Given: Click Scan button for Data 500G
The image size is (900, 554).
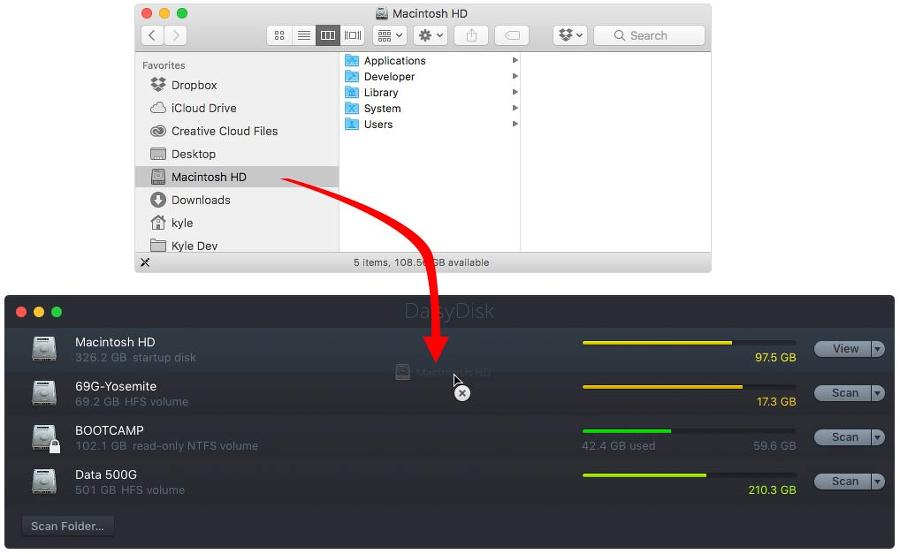Looking at the screenshot, I should [843, 481].
